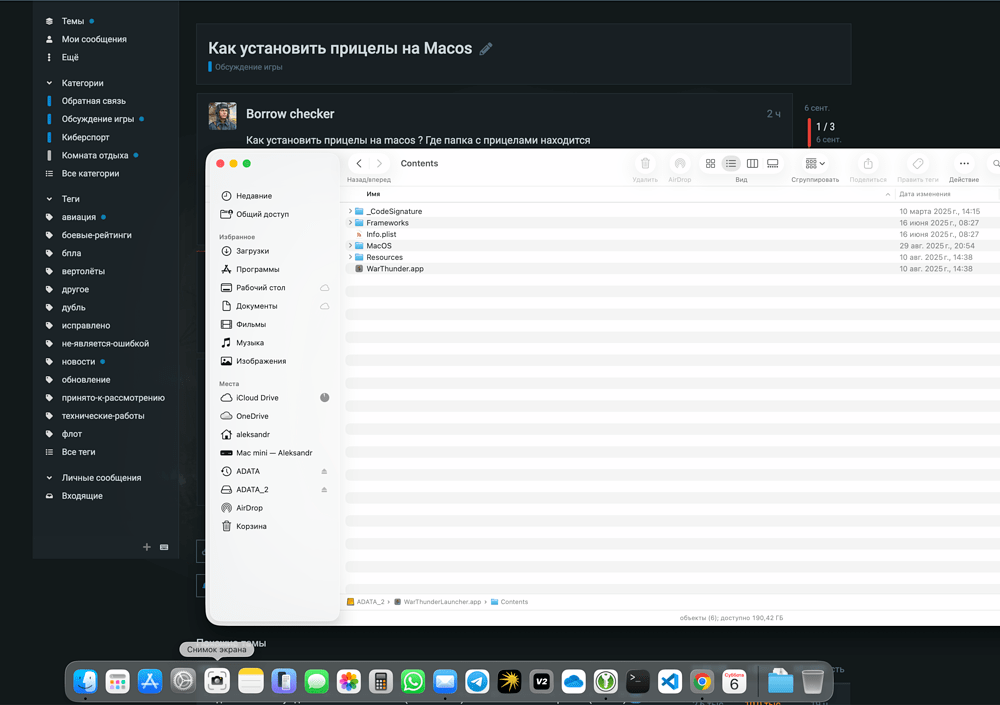Switch Finder to gallery view
1000x705 pixels.
[x=773, y=163]
